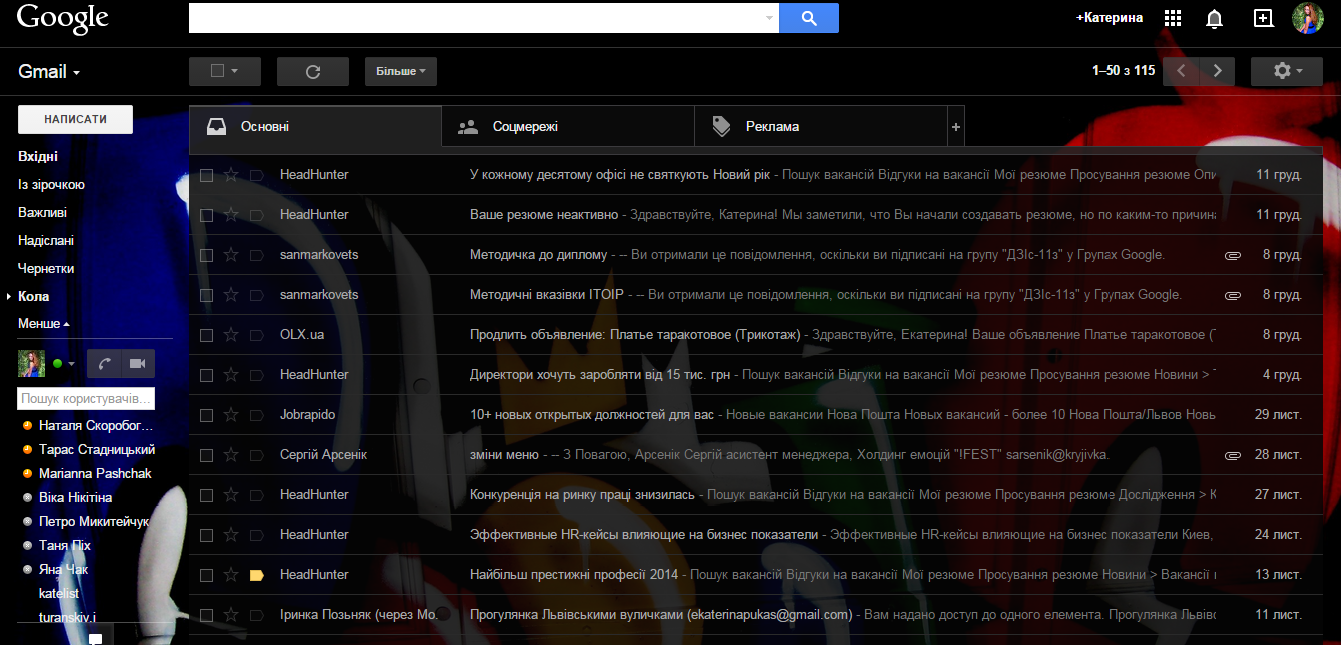Click the Google logo
This screenshot has width=1341, height=645.
[62, 18]
